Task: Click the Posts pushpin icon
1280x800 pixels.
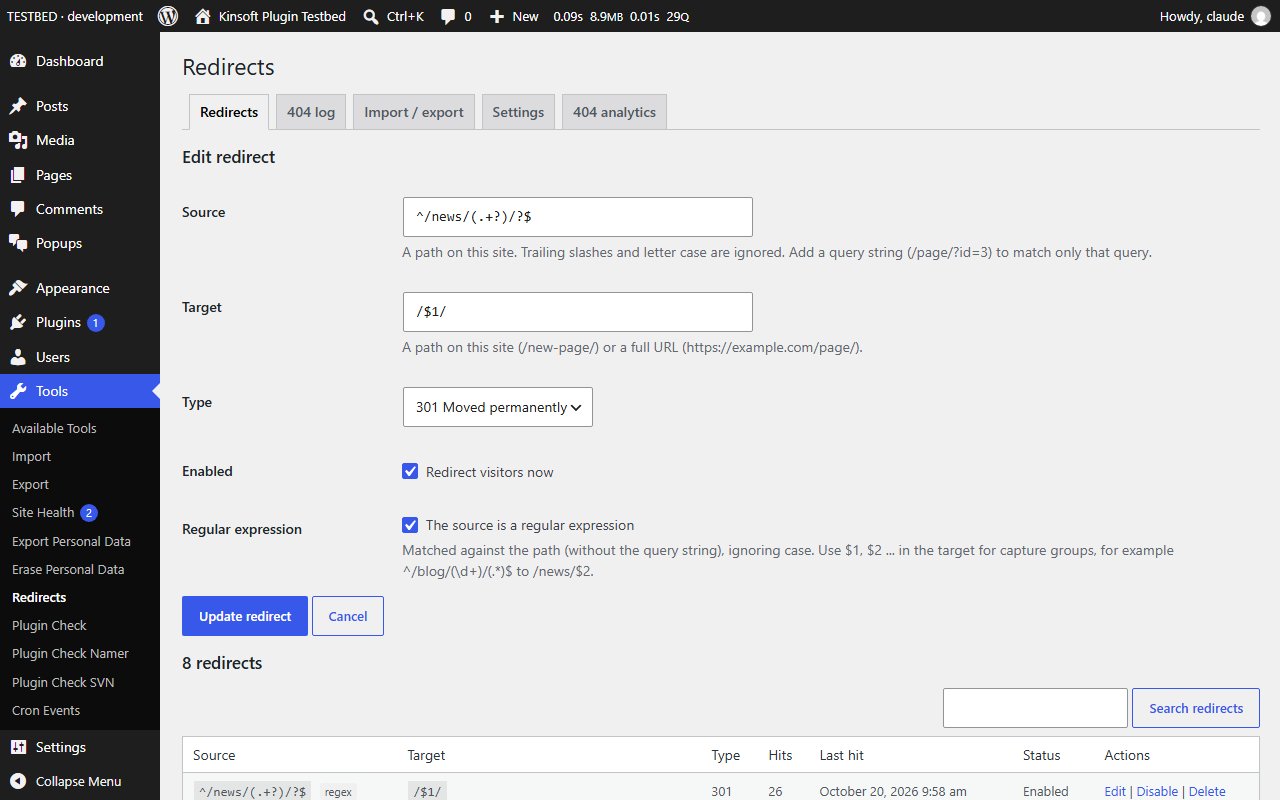Action: coord(18,106)
